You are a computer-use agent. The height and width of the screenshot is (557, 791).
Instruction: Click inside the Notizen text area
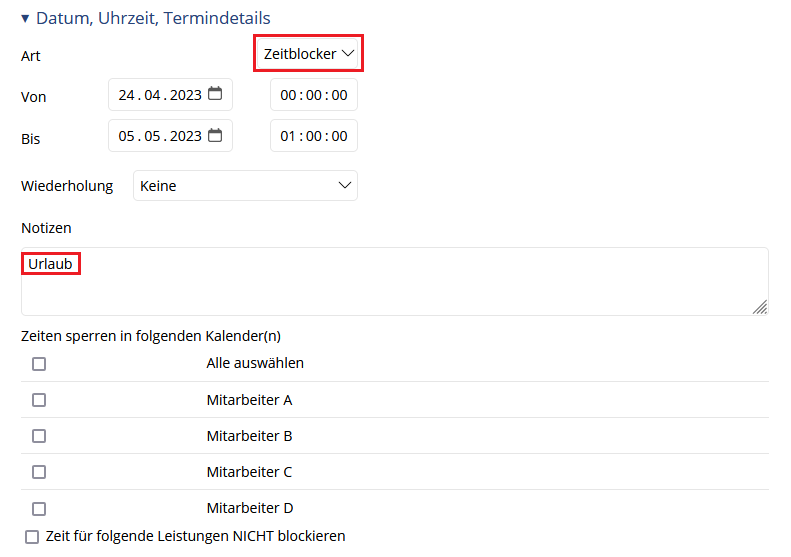[394, 282]
